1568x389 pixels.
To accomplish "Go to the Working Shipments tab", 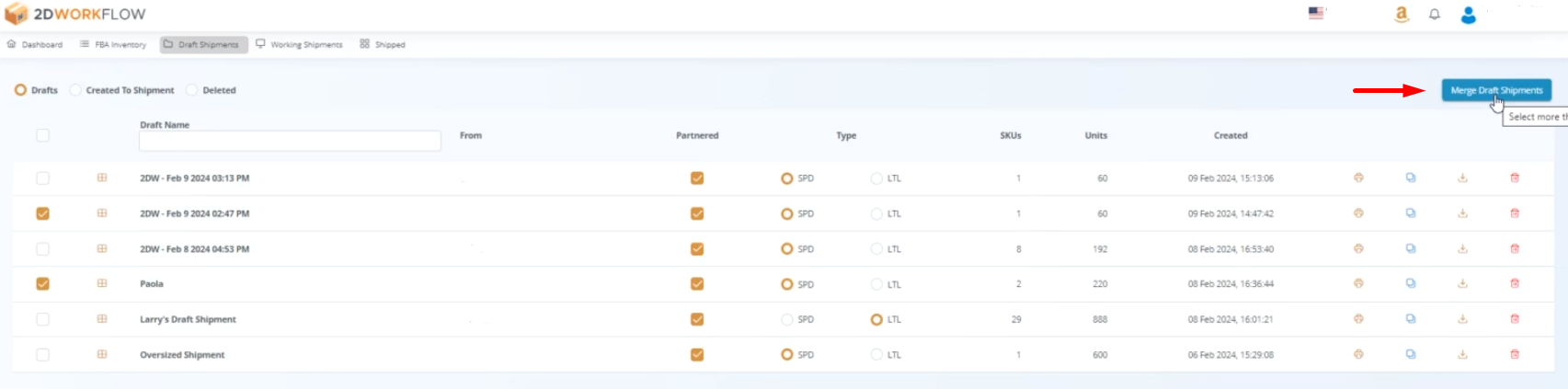I will click(x=300, y=44).
